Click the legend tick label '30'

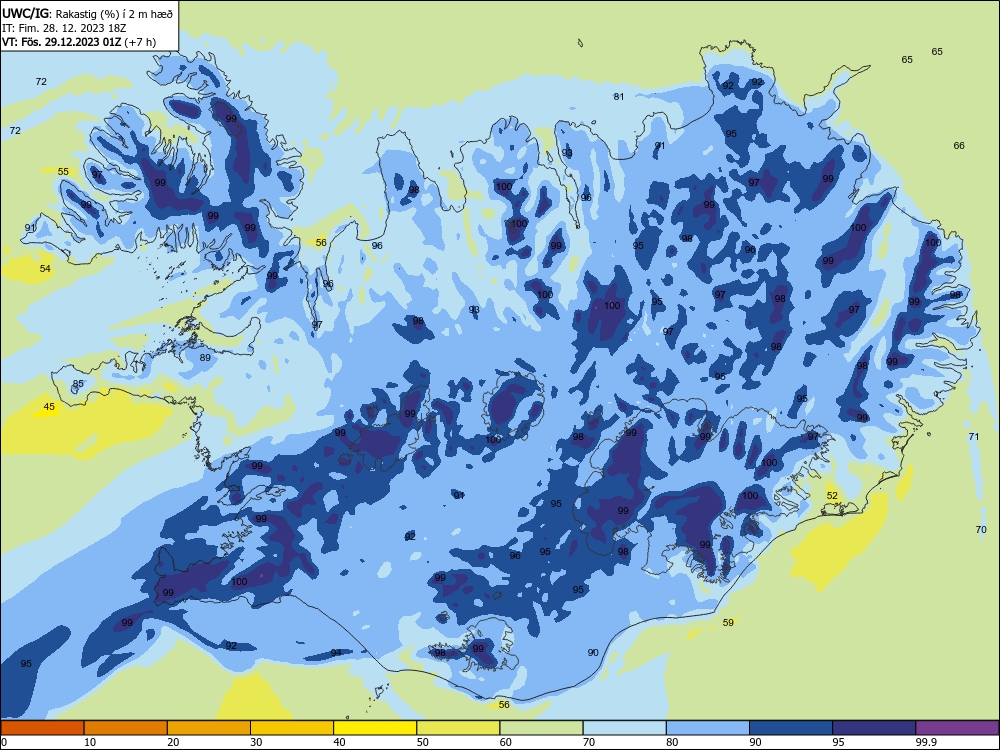pos(256,742)
